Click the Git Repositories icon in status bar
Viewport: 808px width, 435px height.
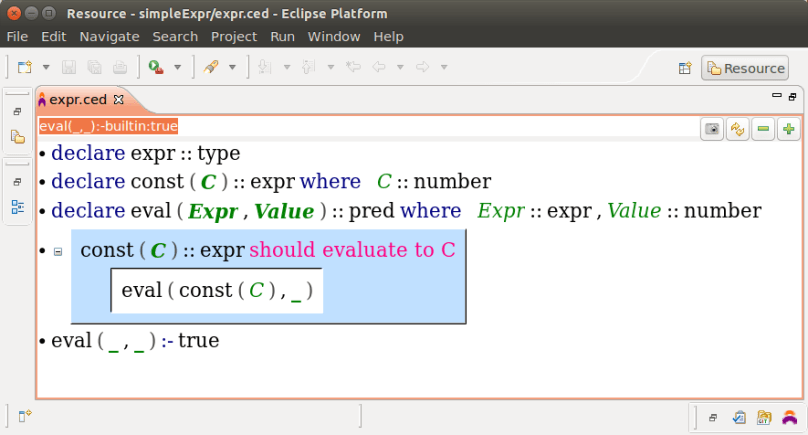(764, 417)
